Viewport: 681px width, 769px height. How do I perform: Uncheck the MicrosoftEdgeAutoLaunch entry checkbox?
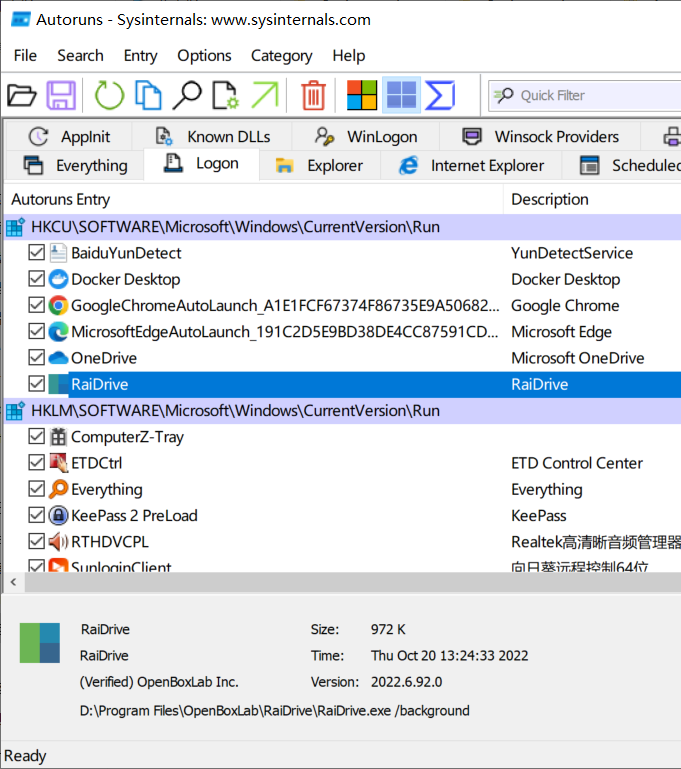pos(36,331)
